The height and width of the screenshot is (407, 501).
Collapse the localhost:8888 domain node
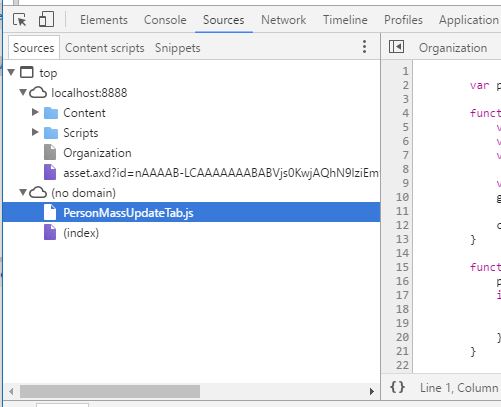[23, 92]
